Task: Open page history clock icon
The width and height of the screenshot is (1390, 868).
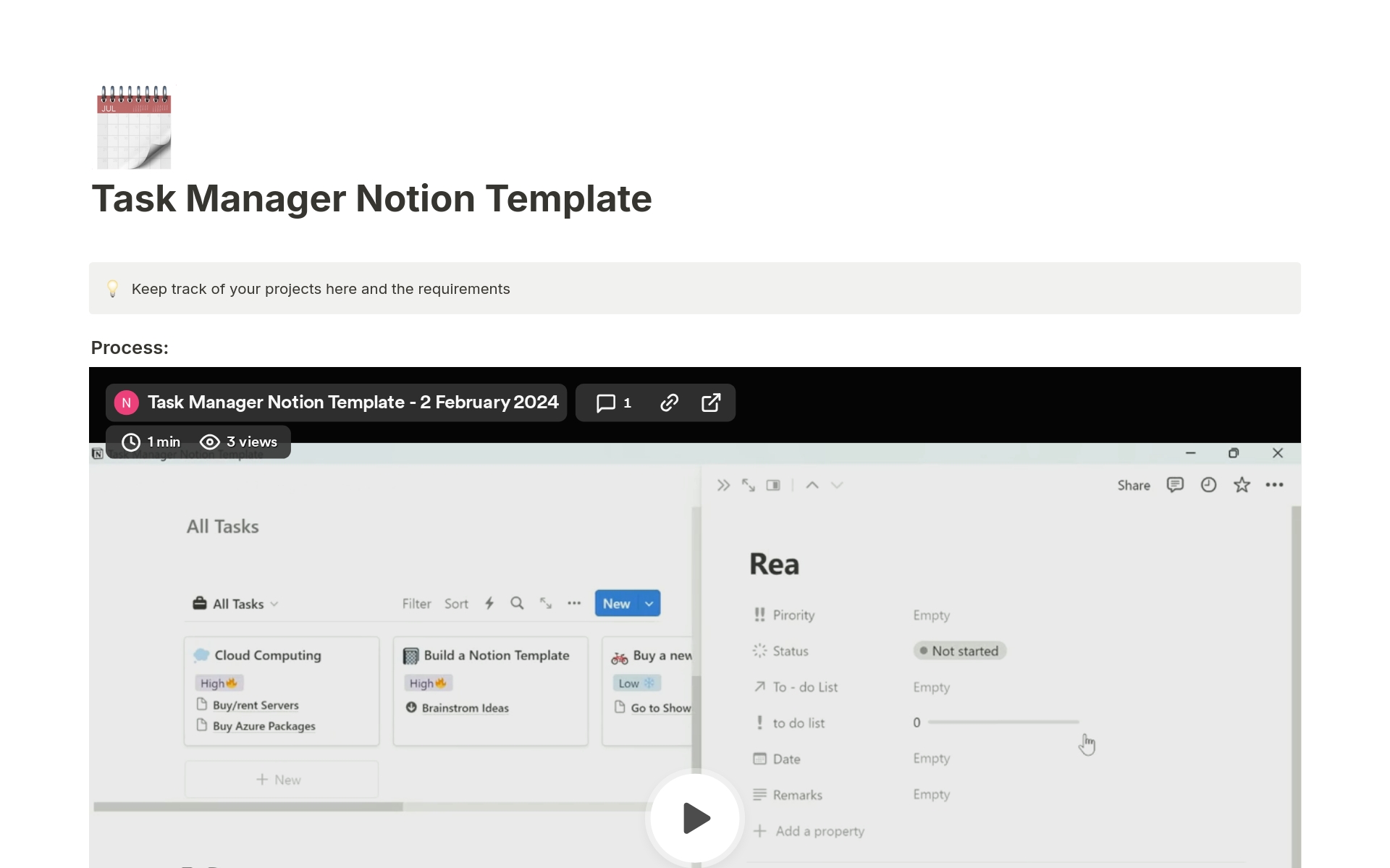Action: point(1208,485)
